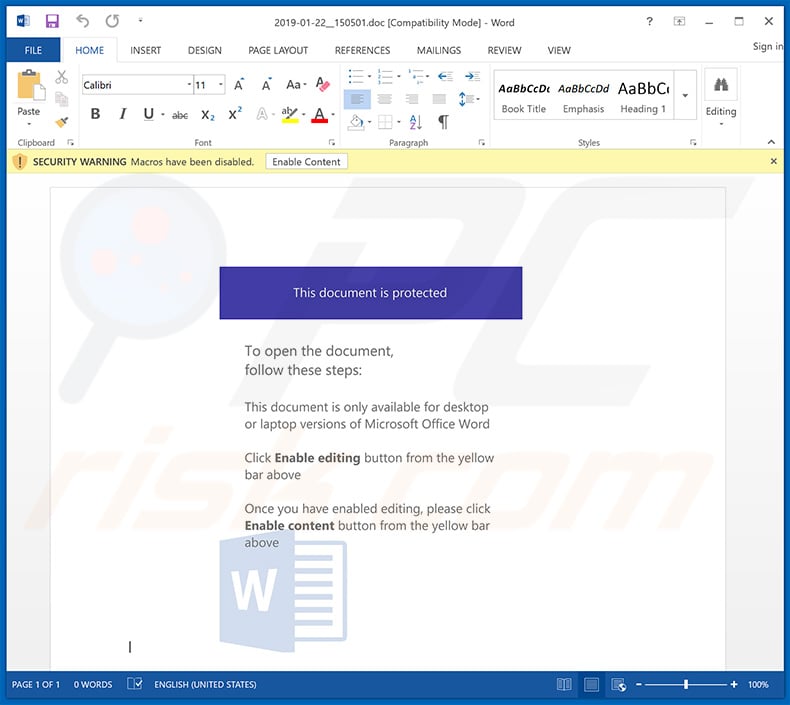Toggle Underline formatting
Image resolution: width=790 pixels, height=705 pixels.
[x=148, y=114]
